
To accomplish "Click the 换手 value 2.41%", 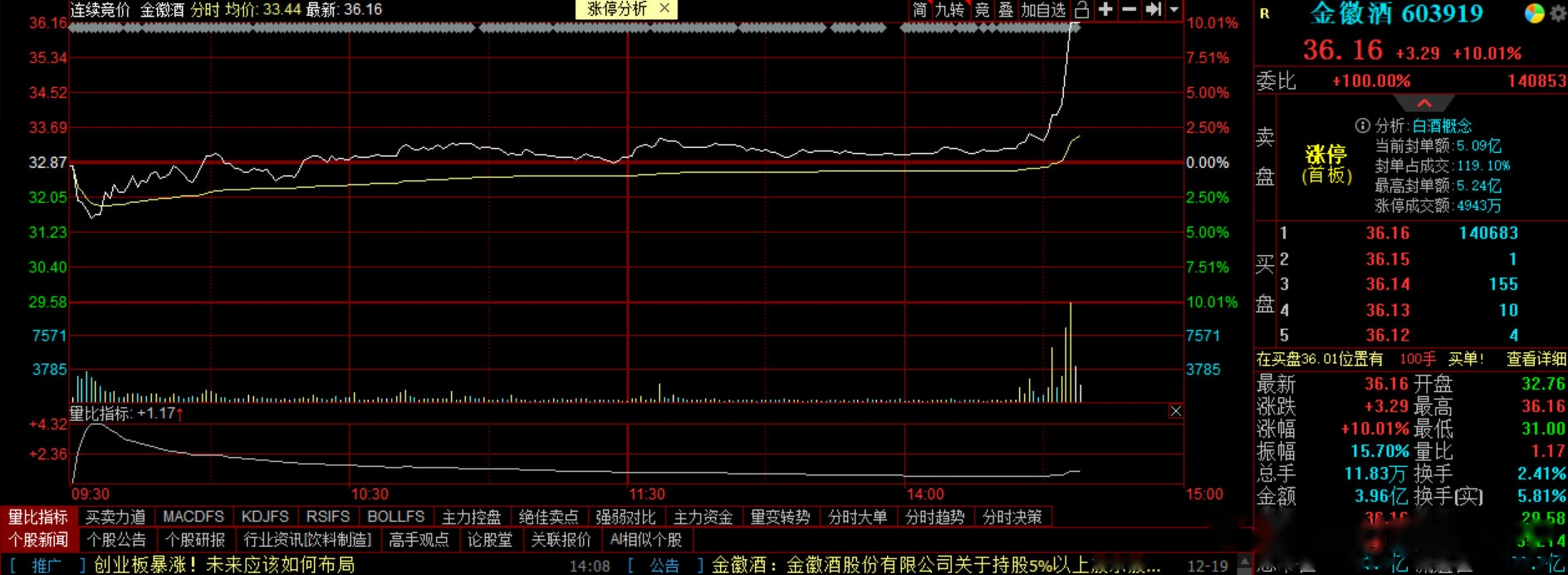I will 1541,473.
